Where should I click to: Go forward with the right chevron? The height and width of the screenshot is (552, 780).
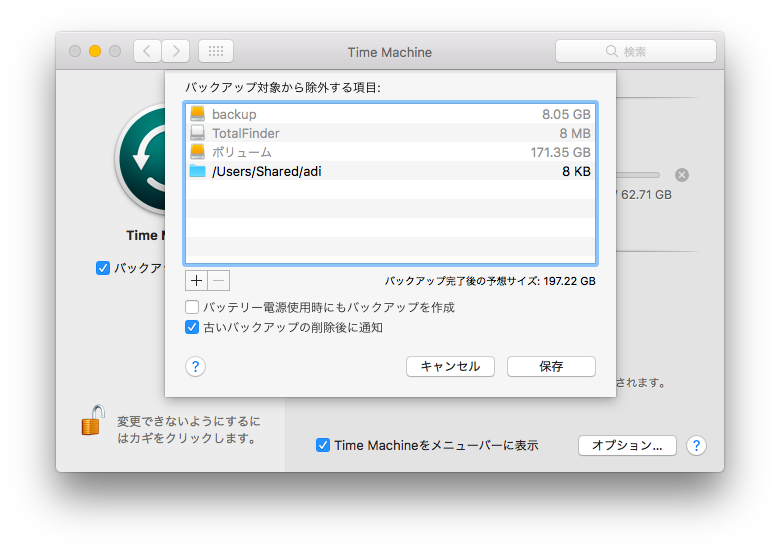pos(176,51)
